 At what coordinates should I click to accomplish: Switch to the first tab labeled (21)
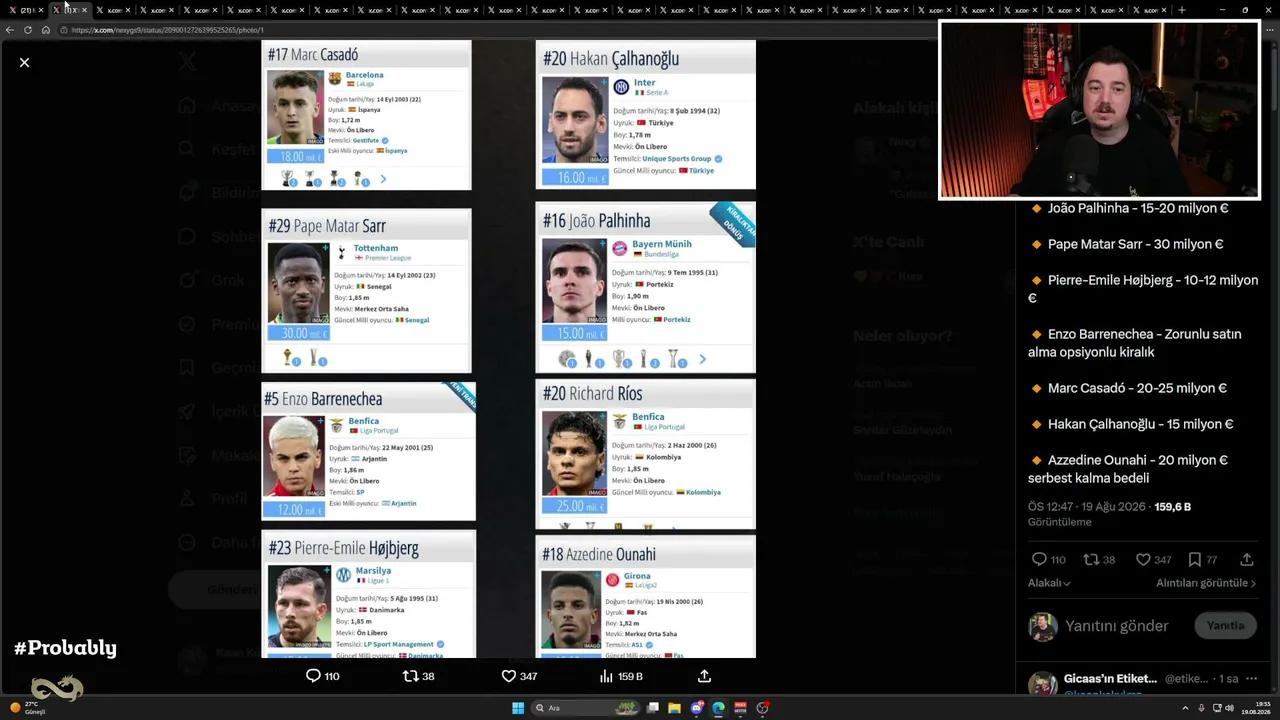tap(27, 10)
